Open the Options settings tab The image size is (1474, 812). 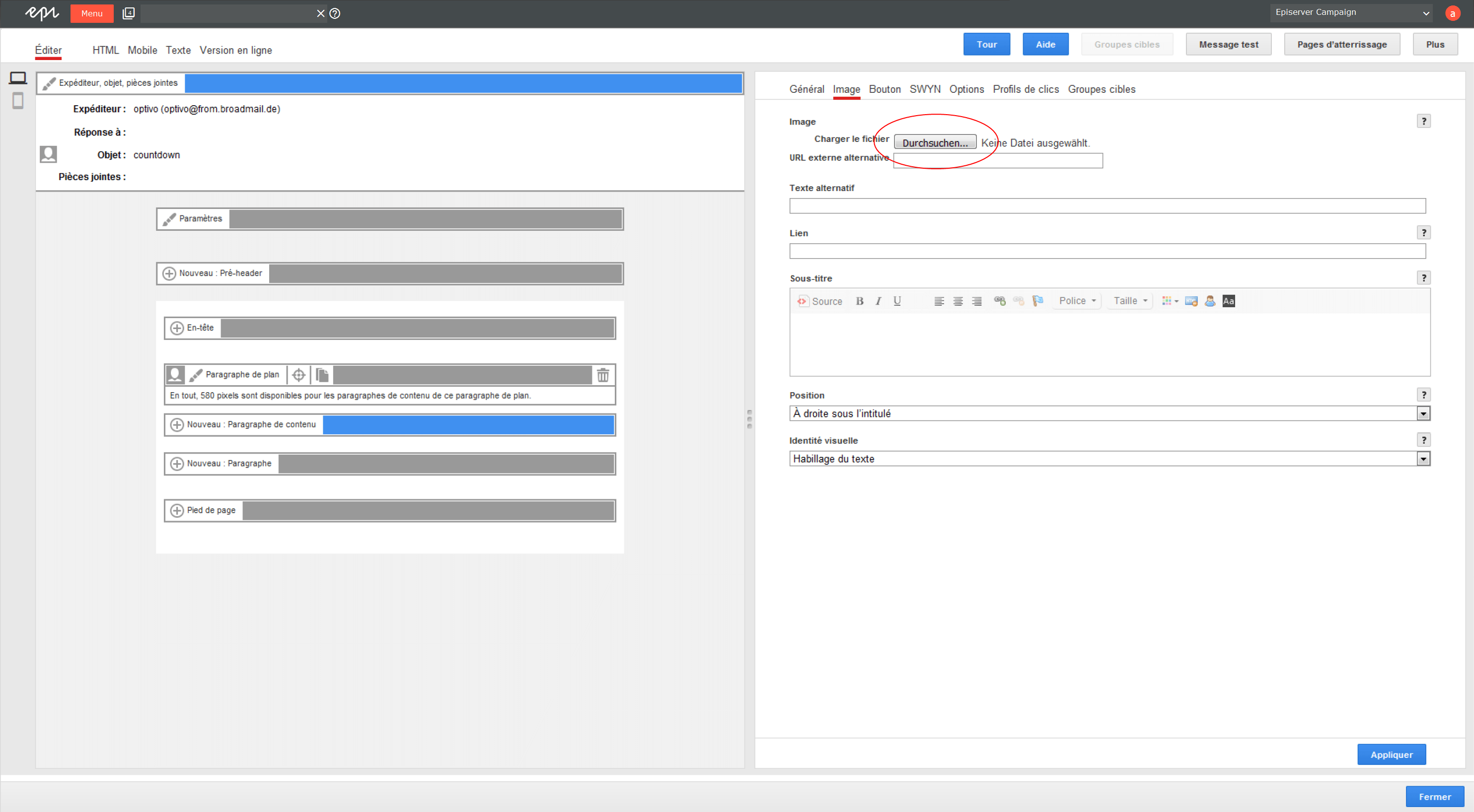pyautogui.click(x=966, y=89)
